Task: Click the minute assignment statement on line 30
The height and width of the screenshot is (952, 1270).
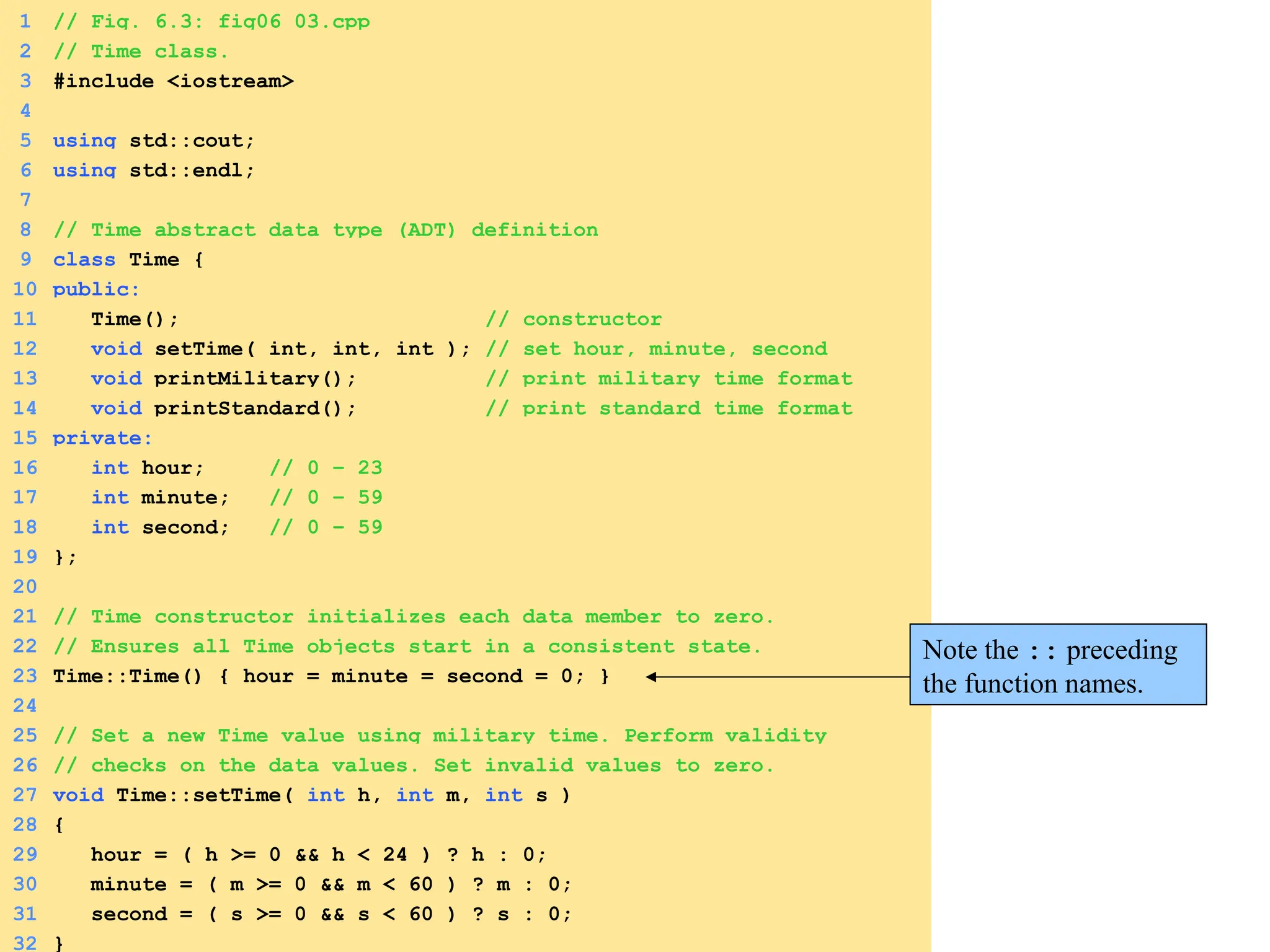Action: (x=331, y=884)
